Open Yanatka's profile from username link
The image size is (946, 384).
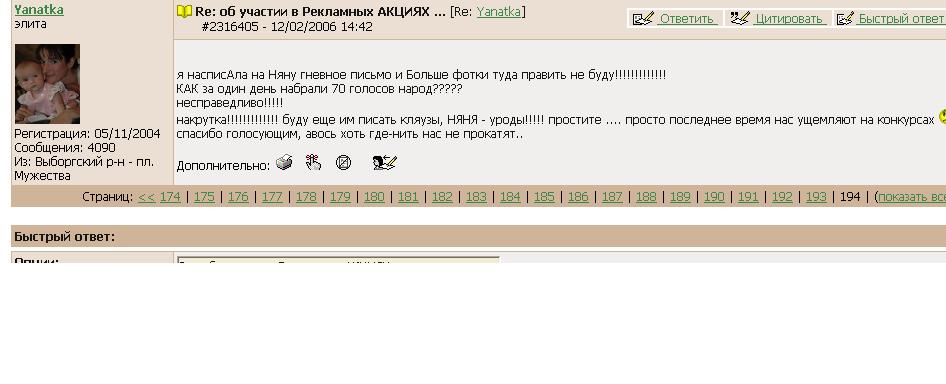[x=39, y=10]
